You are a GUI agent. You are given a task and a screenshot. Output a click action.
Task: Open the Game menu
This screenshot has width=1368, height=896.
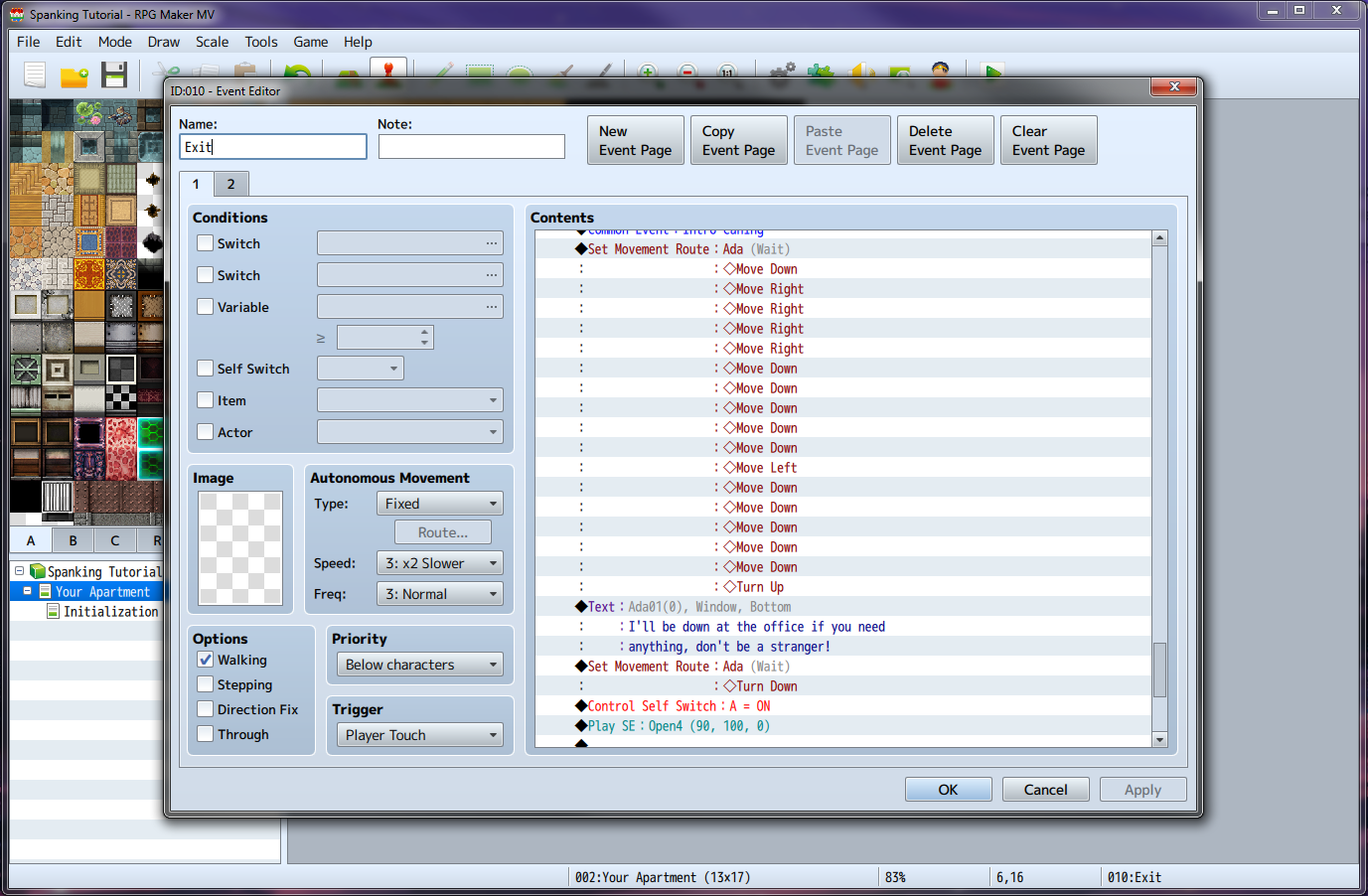[311, 42]
